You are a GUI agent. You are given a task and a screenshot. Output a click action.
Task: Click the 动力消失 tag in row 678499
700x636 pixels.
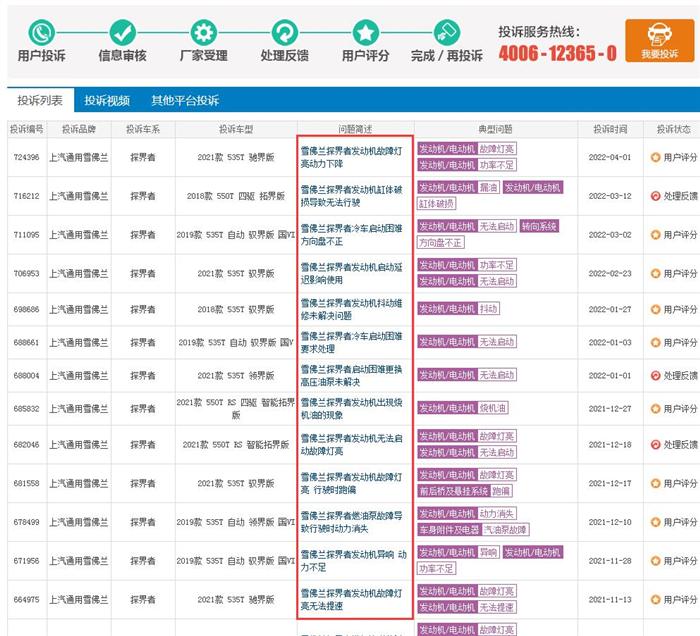[497, 513]
